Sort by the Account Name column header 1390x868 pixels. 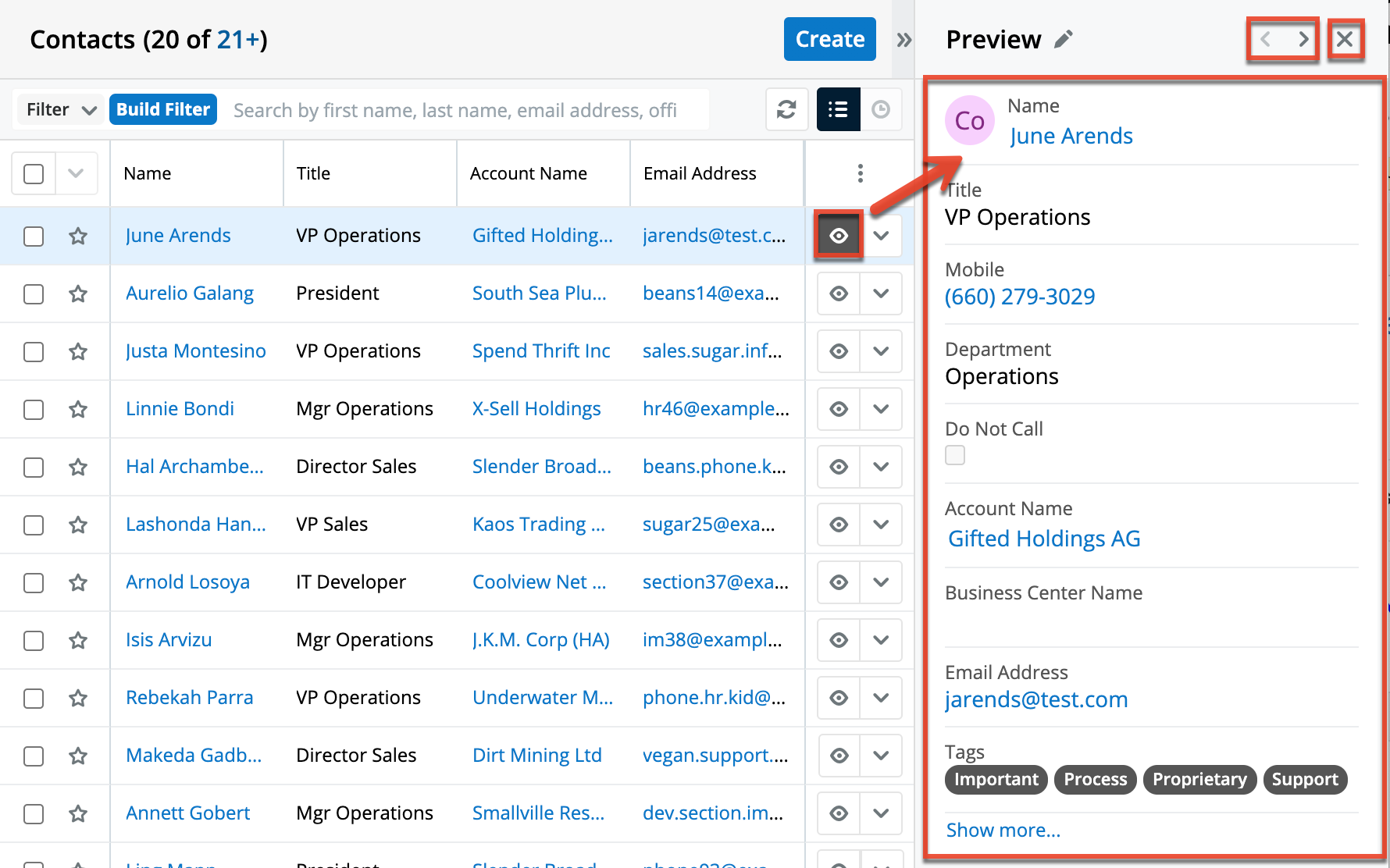pyautogui.click(x=528, y=173)
